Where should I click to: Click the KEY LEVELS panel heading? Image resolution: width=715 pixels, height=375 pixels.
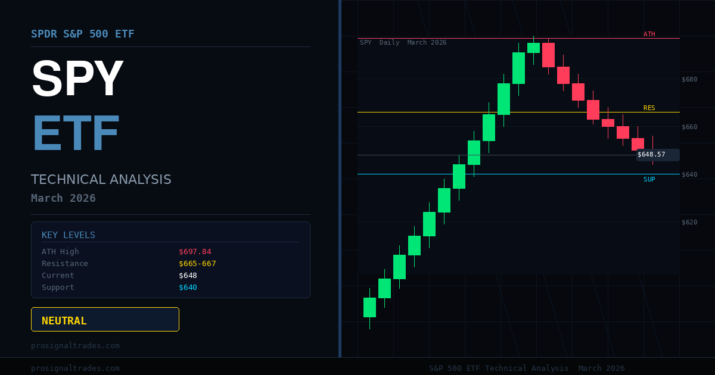tap(68, 235)
